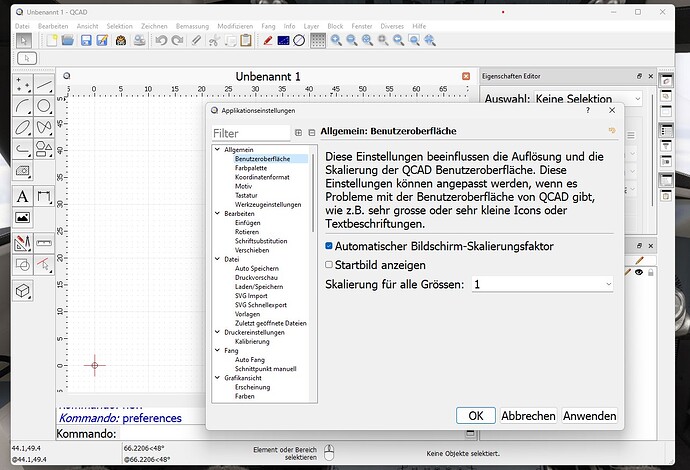
Task: Open the Dimension tools
Action: pyautogui.click(x=44, y=196)
